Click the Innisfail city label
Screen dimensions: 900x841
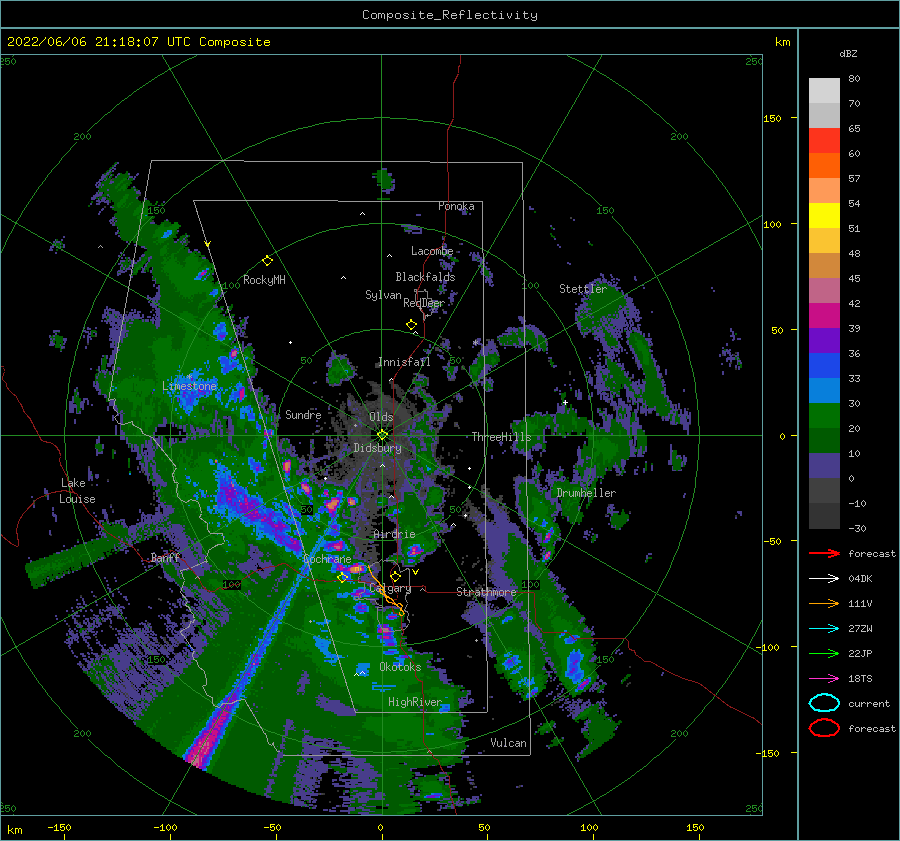(x=404, y=362)
